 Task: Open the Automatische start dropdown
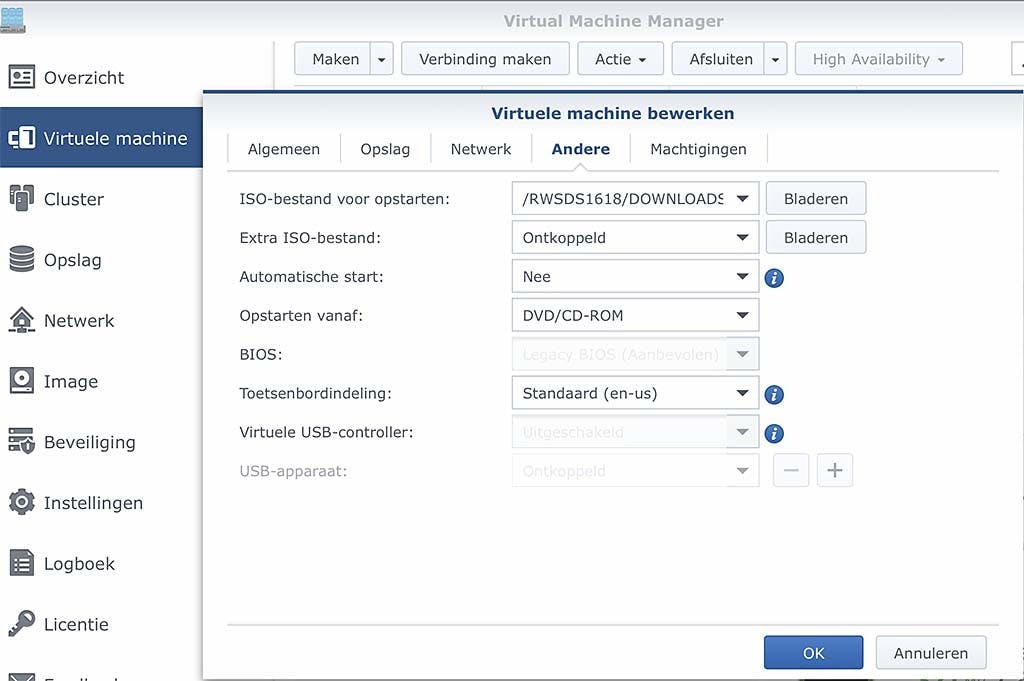pyautogui.click(x=742, y=276)
